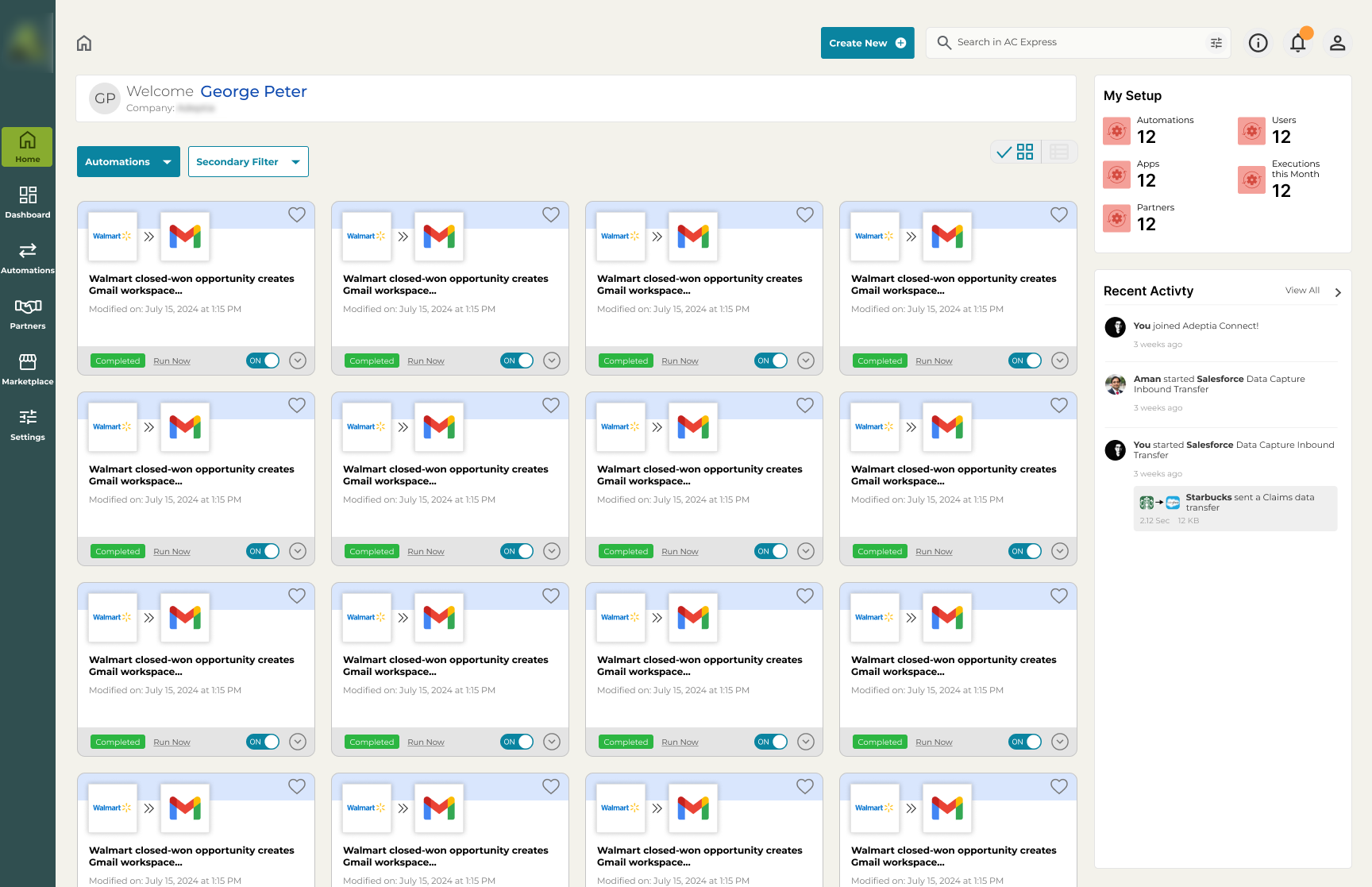Open search filter options icon
The height and width of the screenshot is (887, 1372).
click(1216, 43)
